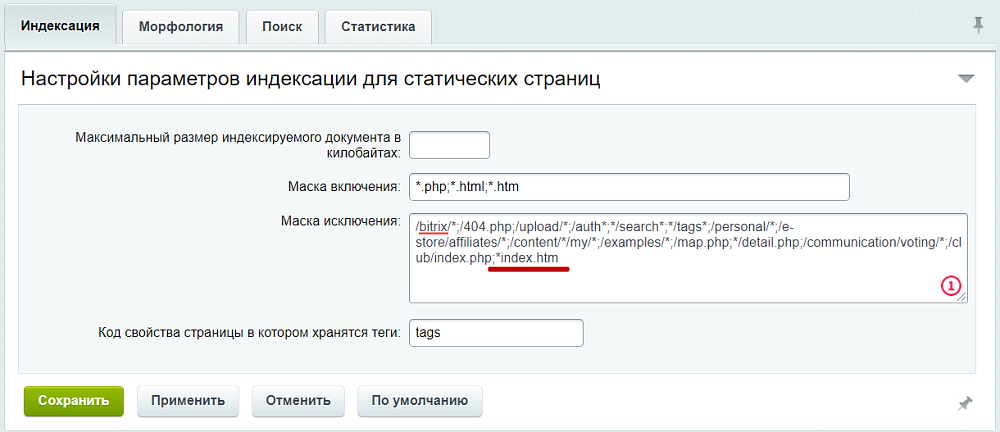
Task: Select the Статистика tab
Action: coord(378,27)
